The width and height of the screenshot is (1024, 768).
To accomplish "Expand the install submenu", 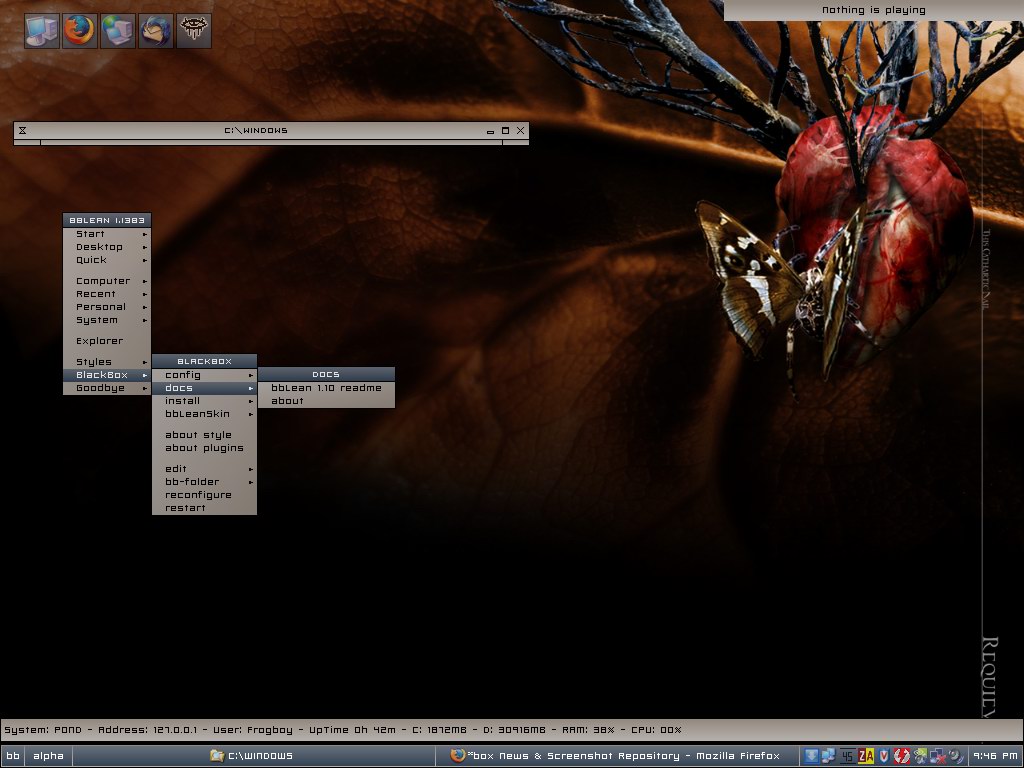I will (x=204, y=401).
